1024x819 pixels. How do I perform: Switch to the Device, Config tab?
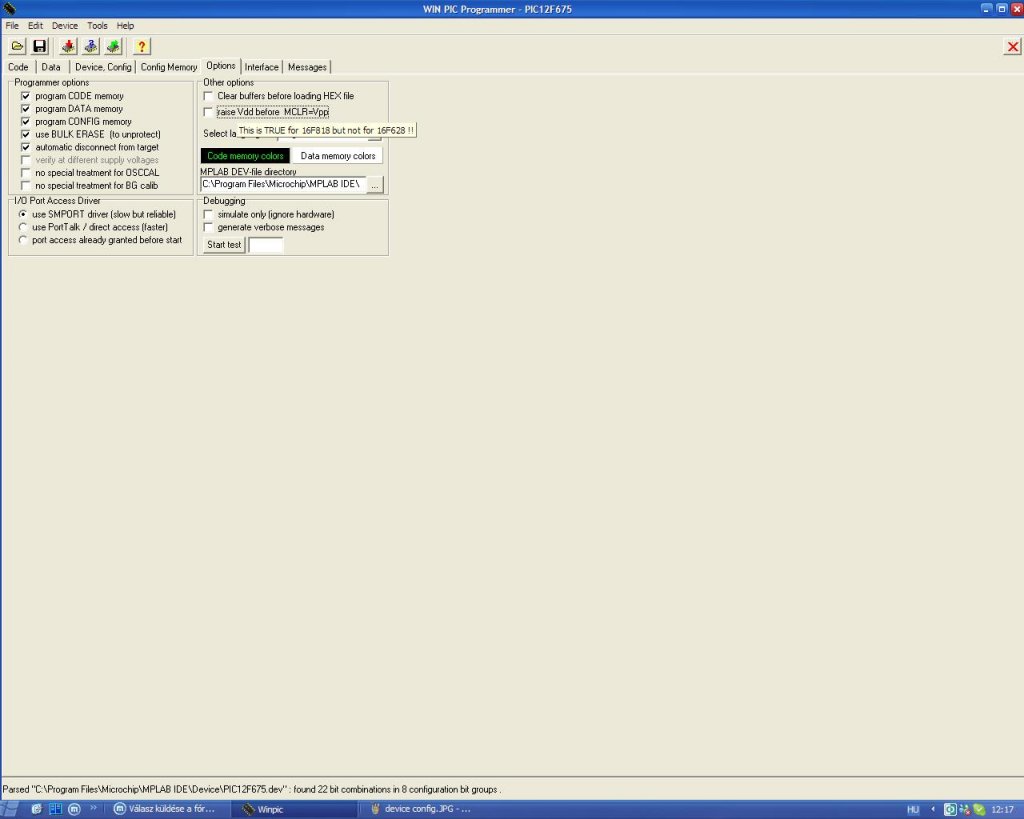click(103, 67)
